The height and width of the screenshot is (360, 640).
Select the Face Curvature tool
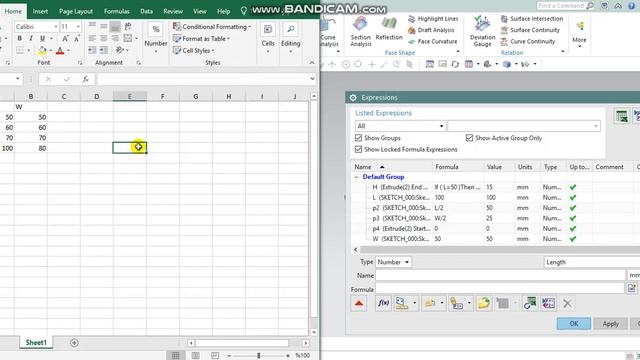(432, 41)
